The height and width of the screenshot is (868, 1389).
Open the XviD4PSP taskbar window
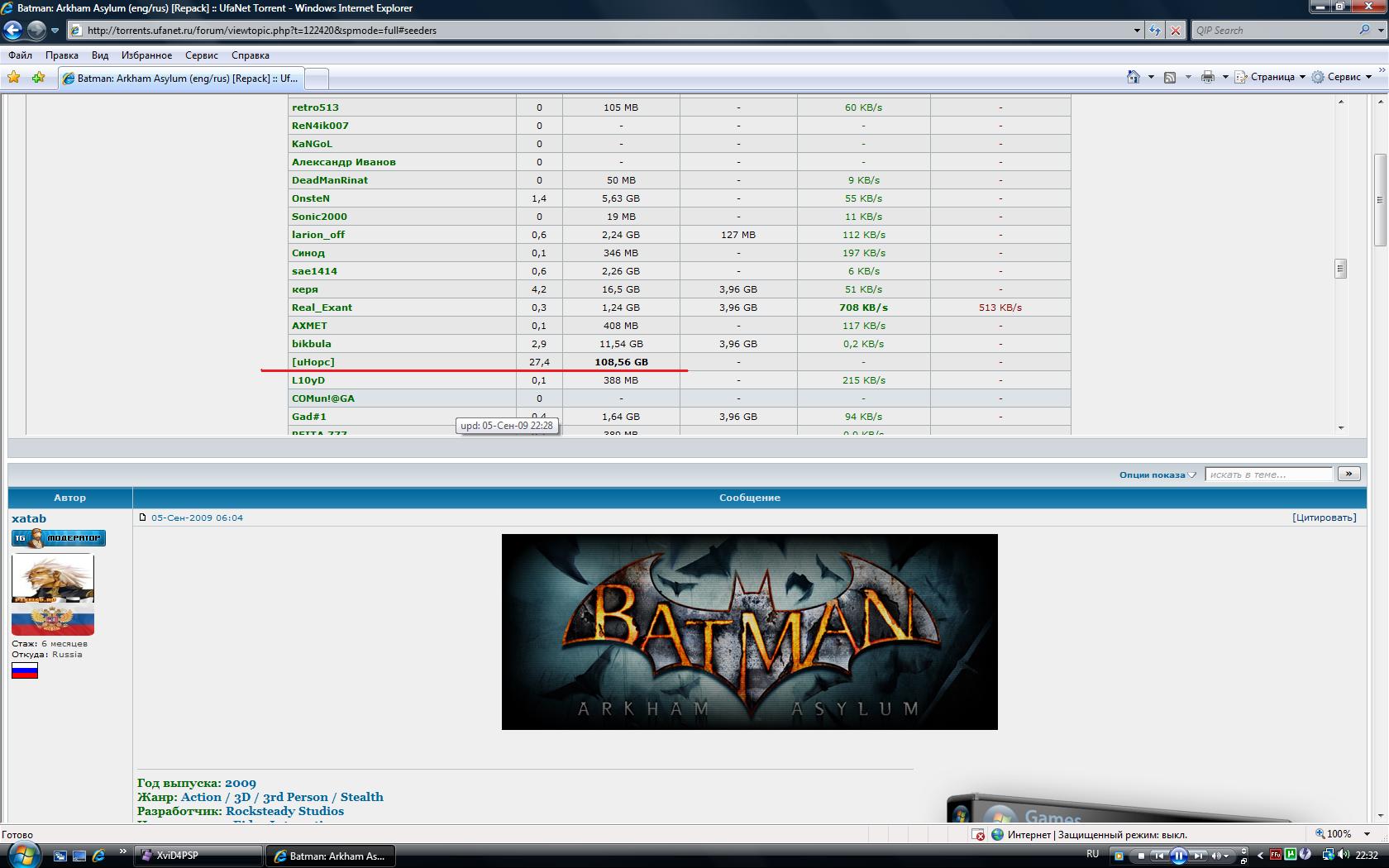tap(198, 856)
